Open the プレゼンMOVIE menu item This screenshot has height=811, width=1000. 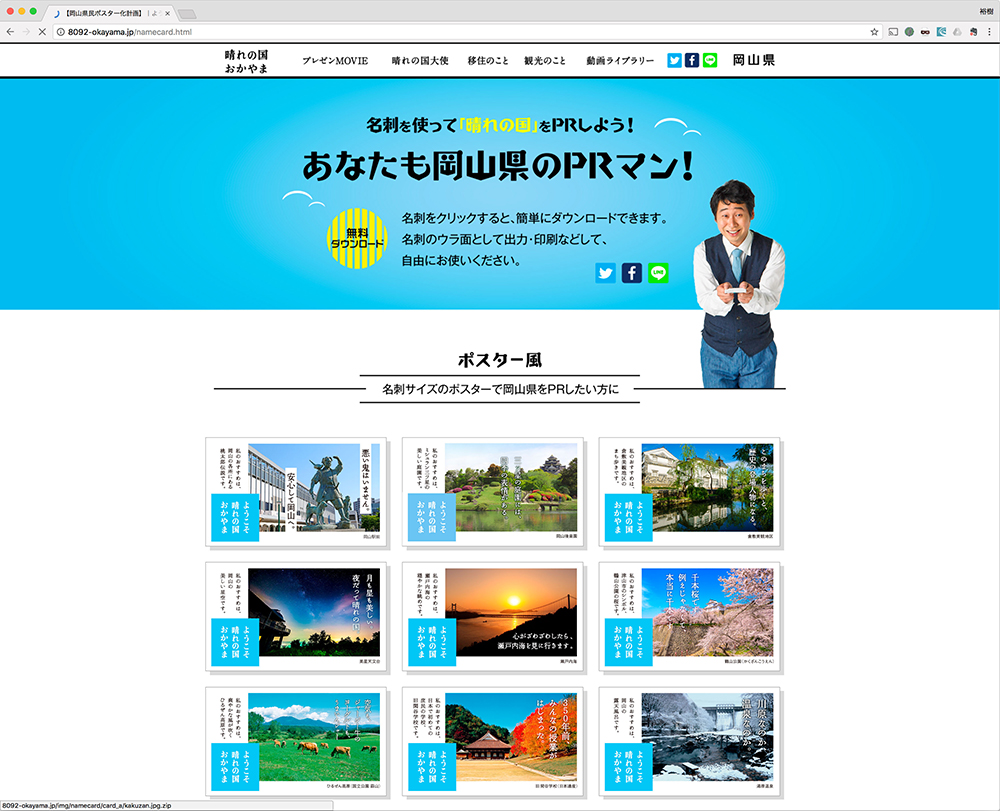tap(335, 61)
